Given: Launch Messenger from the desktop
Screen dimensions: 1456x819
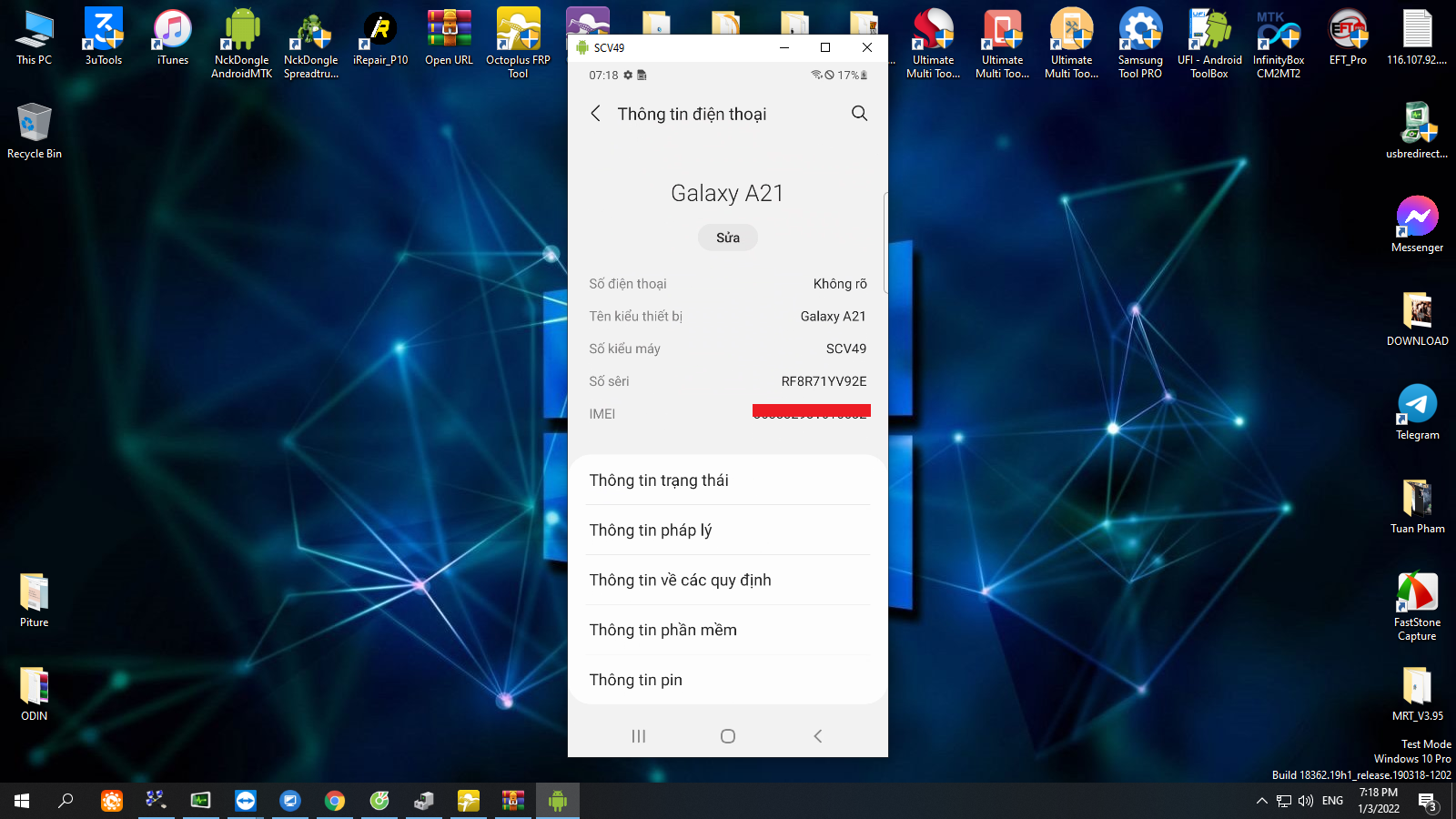Looking at the screenshot, I should [1417, 225].
